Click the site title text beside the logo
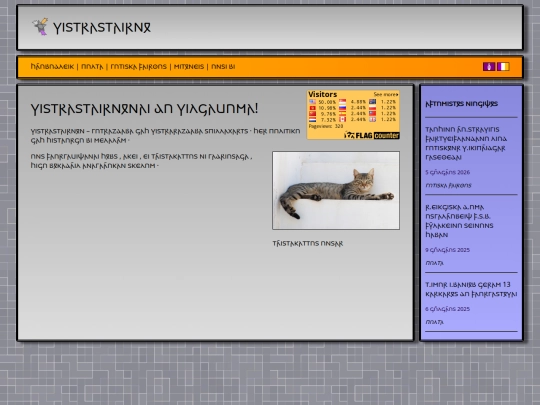 point(102,28)
